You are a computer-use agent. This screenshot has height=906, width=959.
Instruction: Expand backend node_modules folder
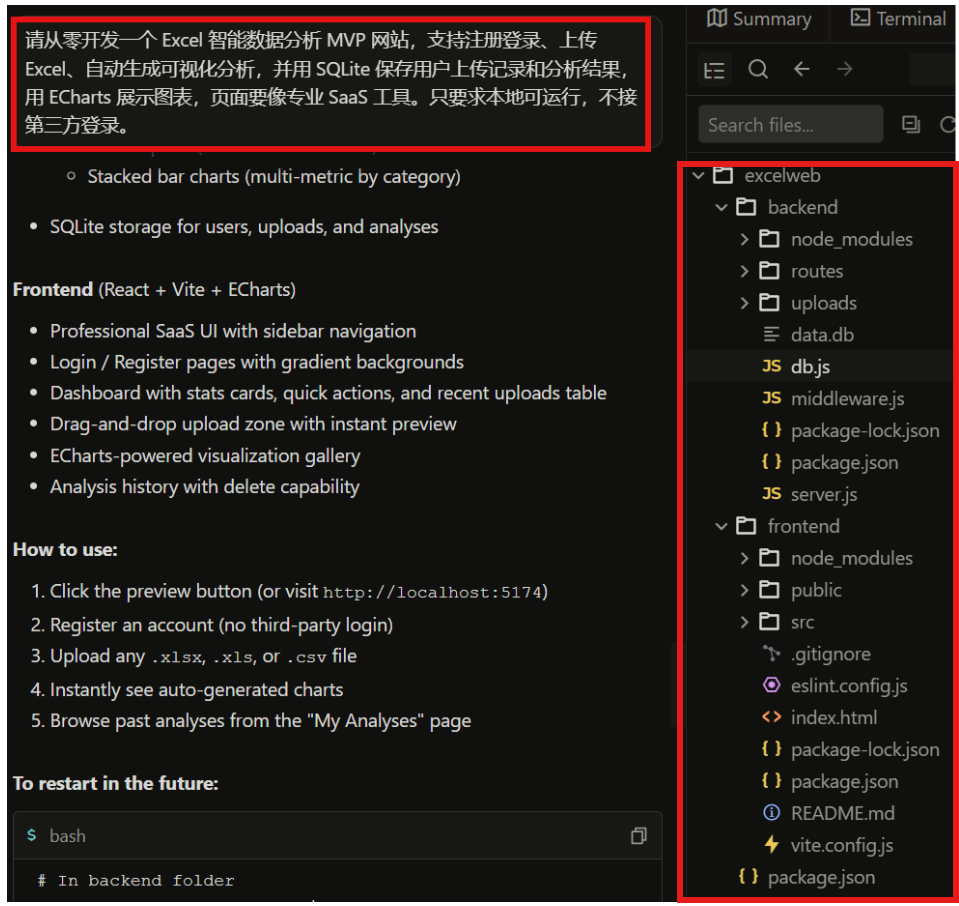[x=744, y=239]
